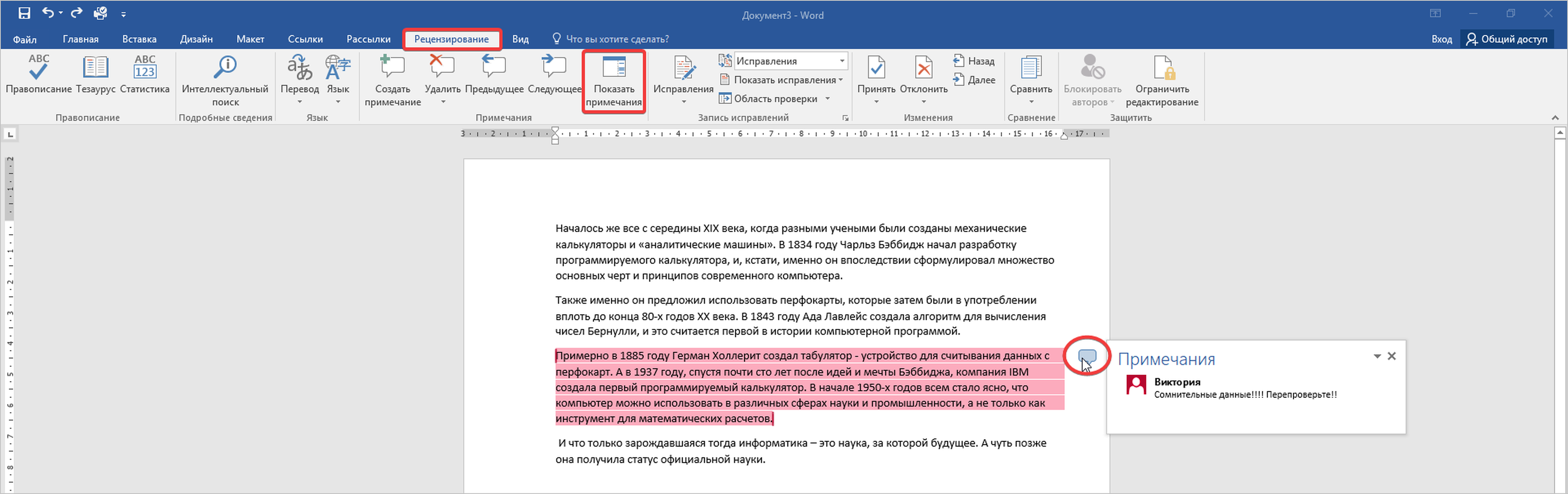Click Вход to sign in
Screen dimensions: 1568x494
[1442, 39]
